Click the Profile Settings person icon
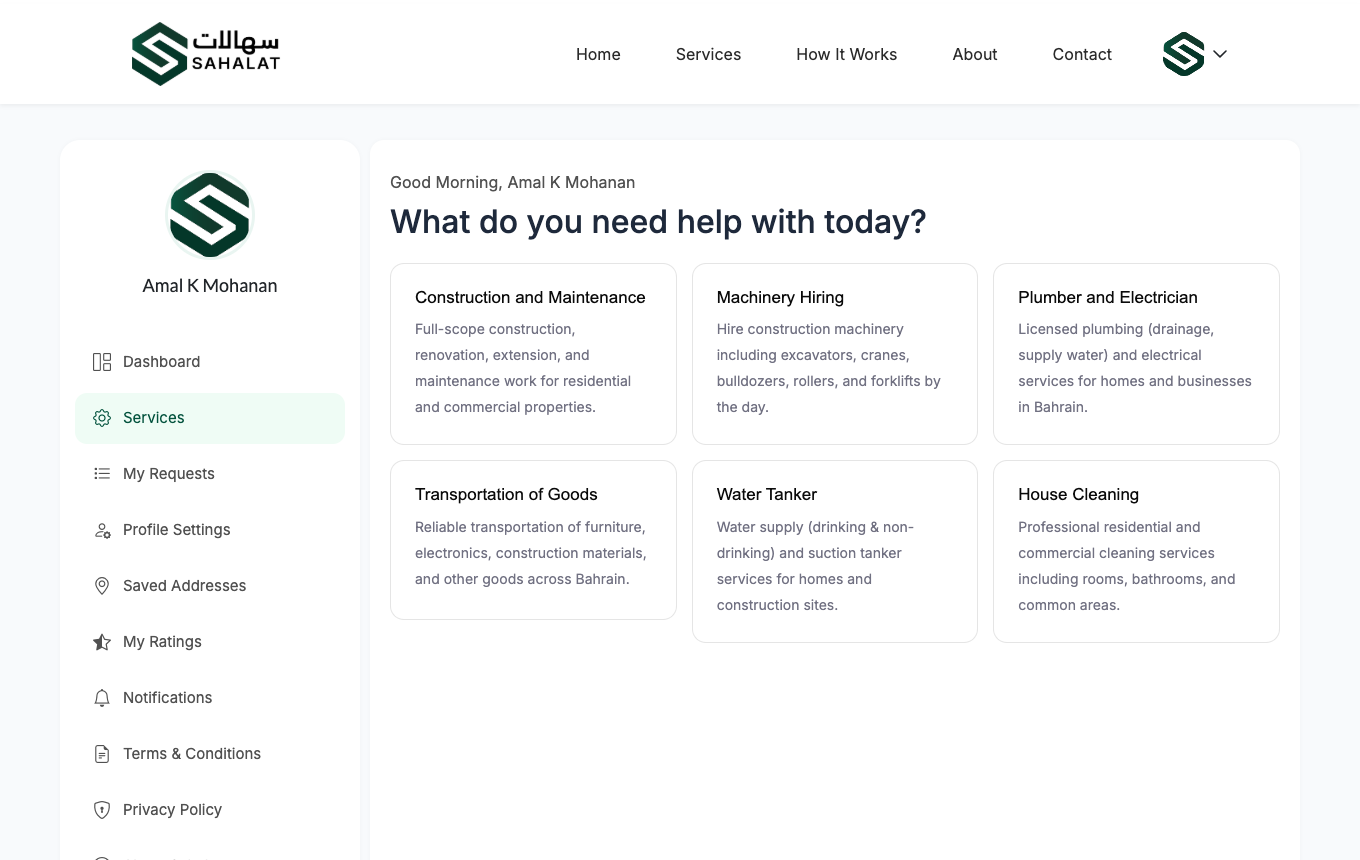This screenshot has height=860, width=1360. coord(102,530)
